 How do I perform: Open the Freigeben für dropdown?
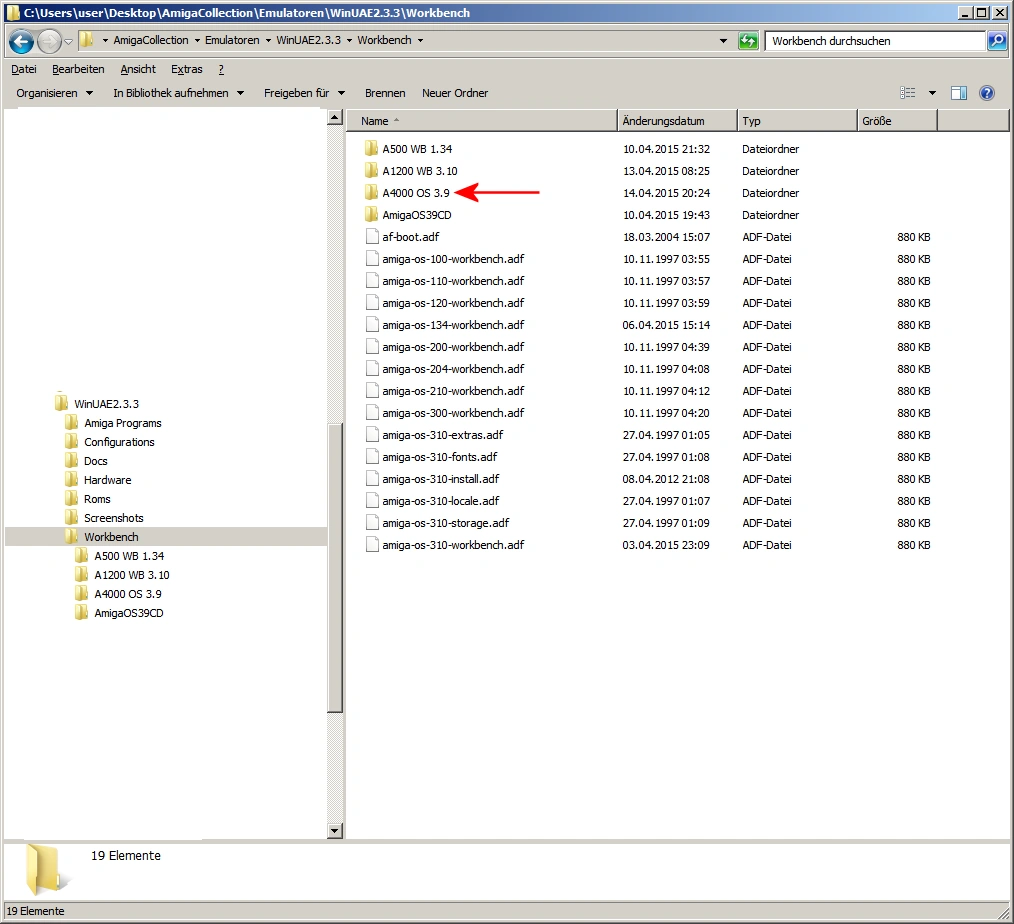(x=304, y=93)
